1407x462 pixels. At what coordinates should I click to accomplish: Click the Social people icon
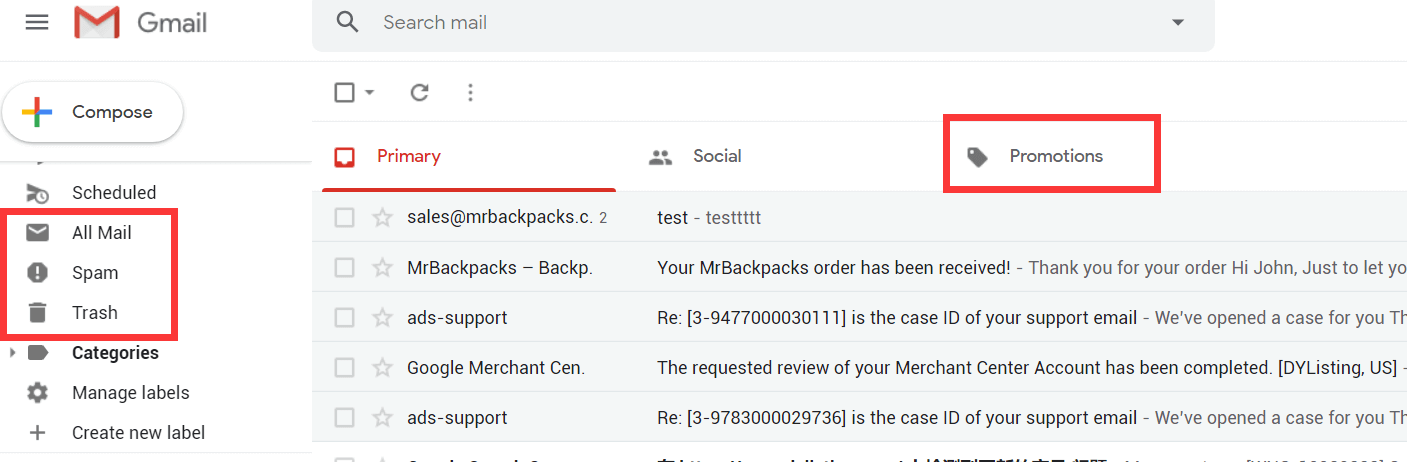click(x=660, y=157)
